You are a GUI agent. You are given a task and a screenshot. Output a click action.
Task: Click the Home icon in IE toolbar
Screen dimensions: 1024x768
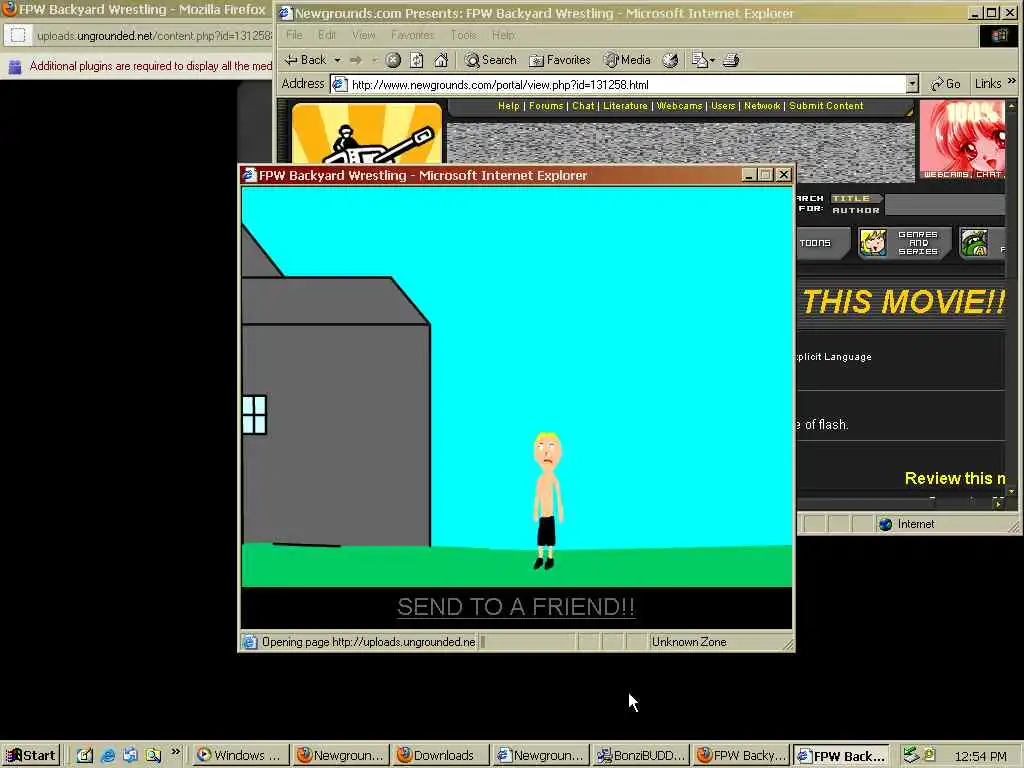coord(441,60)
